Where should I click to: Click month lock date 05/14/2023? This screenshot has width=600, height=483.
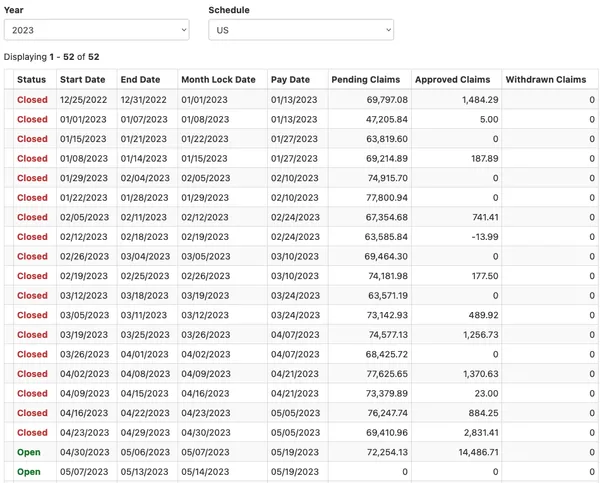point(206,471)
